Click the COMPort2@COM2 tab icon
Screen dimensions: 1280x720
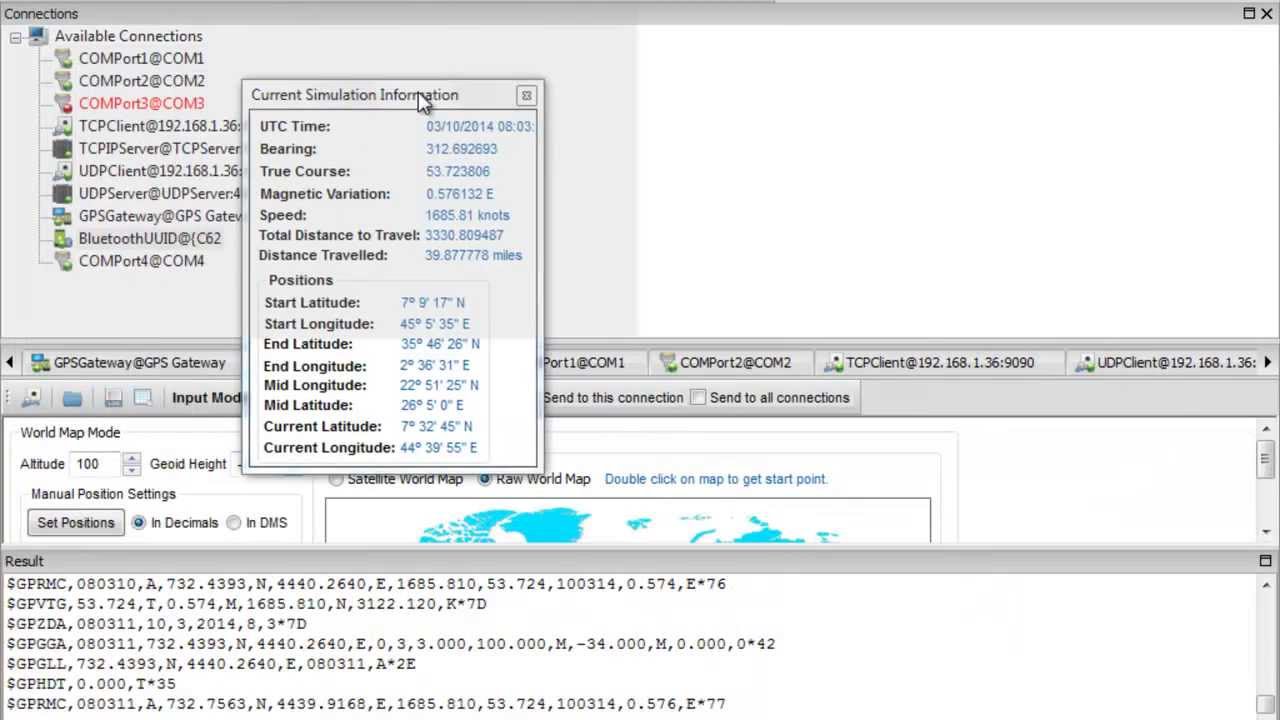667,362
